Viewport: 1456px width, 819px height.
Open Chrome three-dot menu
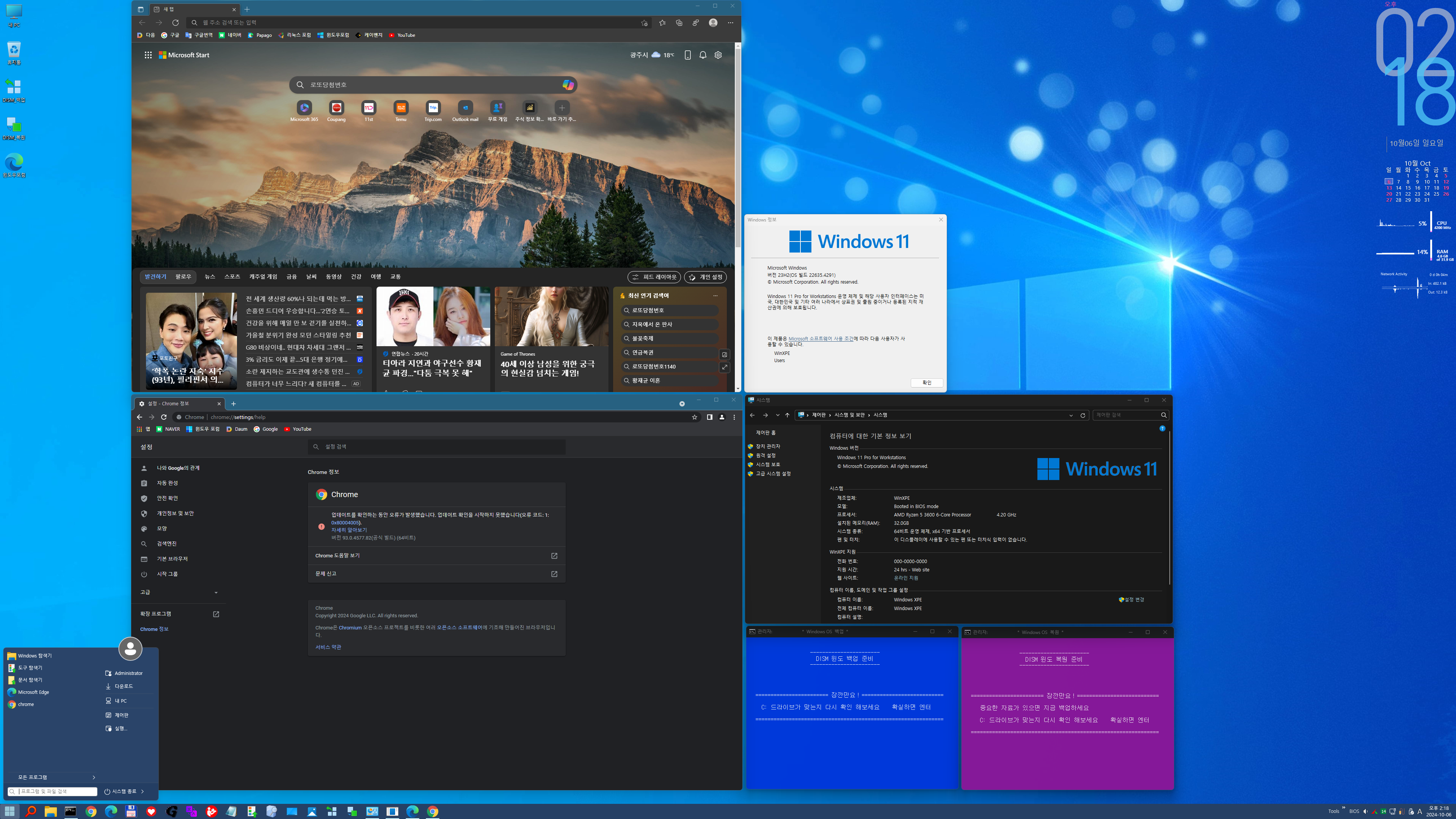point(734,417)
